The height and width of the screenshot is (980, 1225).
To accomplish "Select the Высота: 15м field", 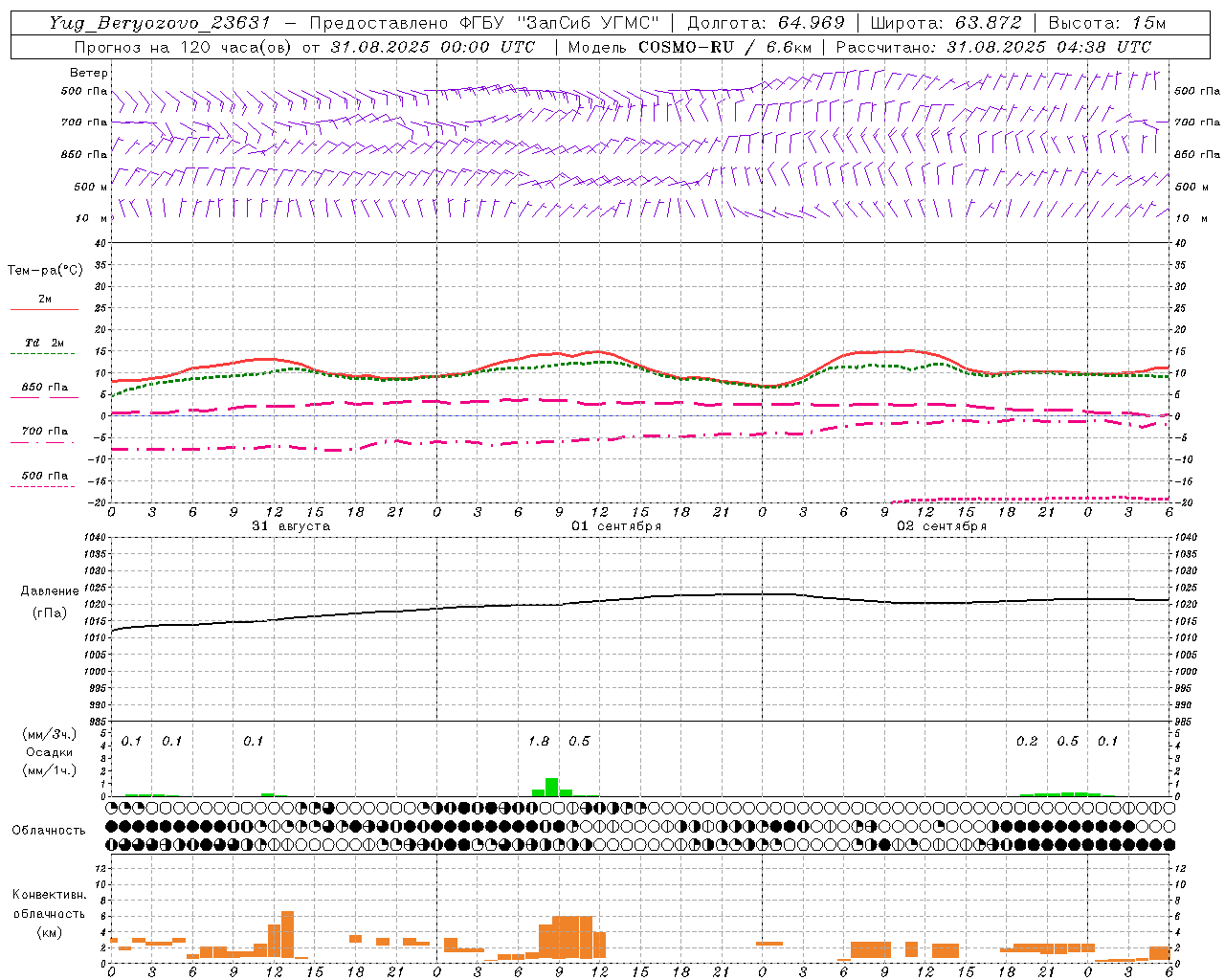I will click(1107, 23).
